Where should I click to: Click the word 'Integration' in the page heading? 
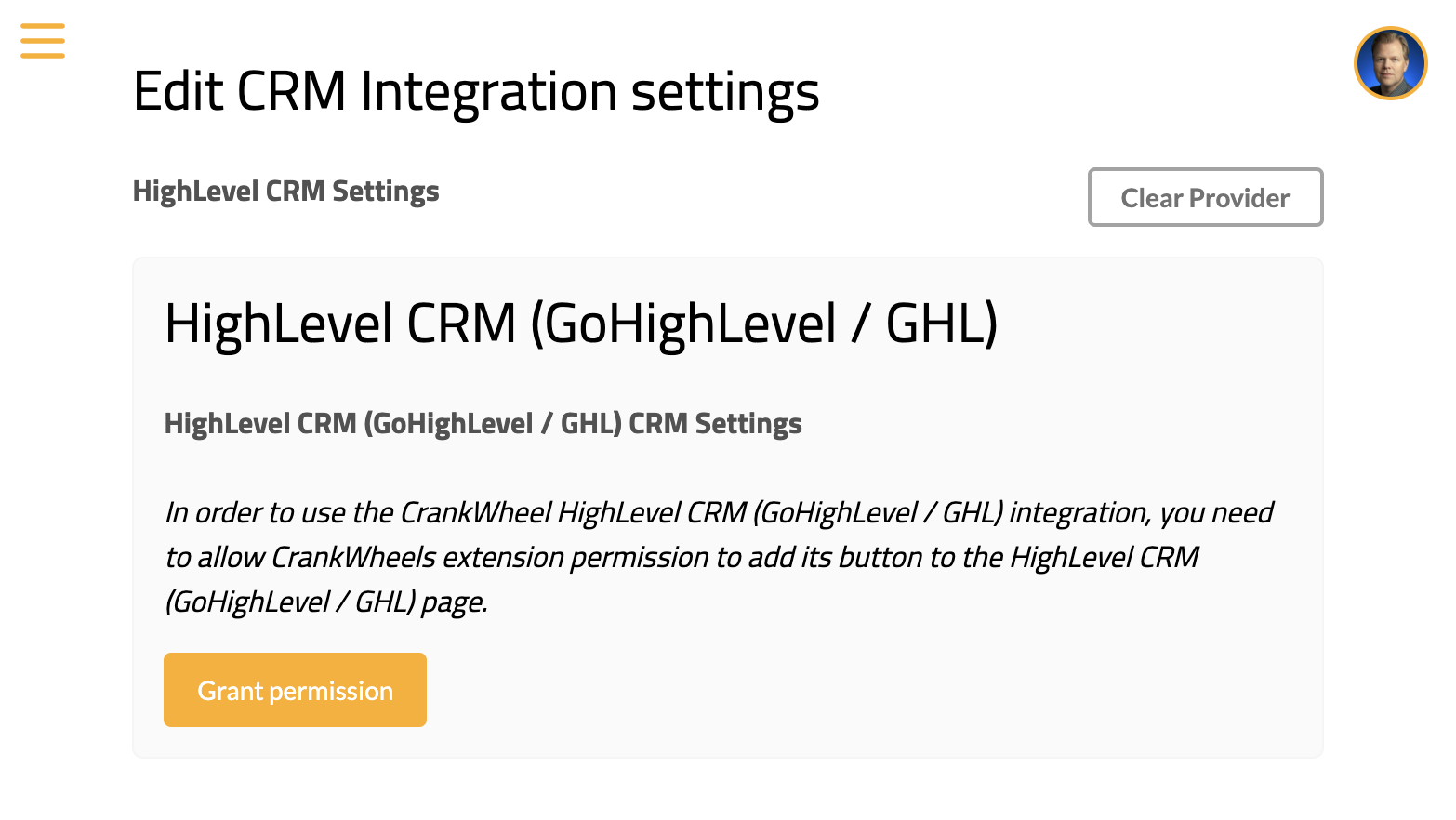click(x=488, y=91)
